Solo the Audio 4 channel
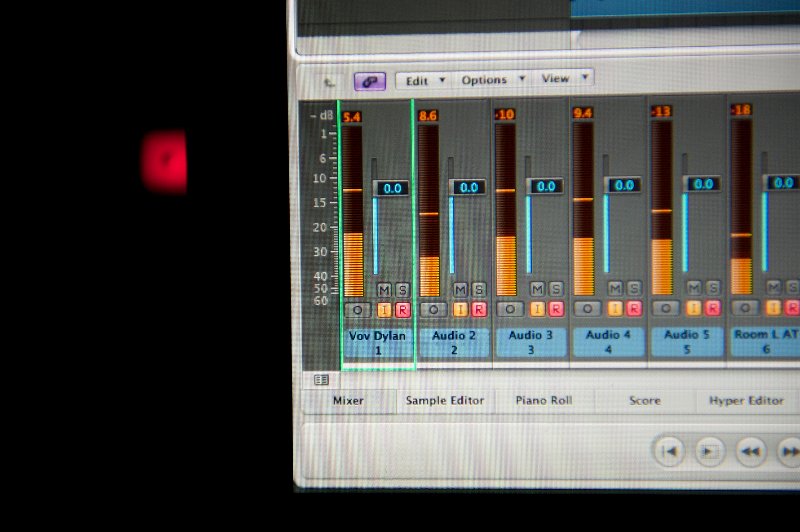800x532 pixels. pos(634,289)
